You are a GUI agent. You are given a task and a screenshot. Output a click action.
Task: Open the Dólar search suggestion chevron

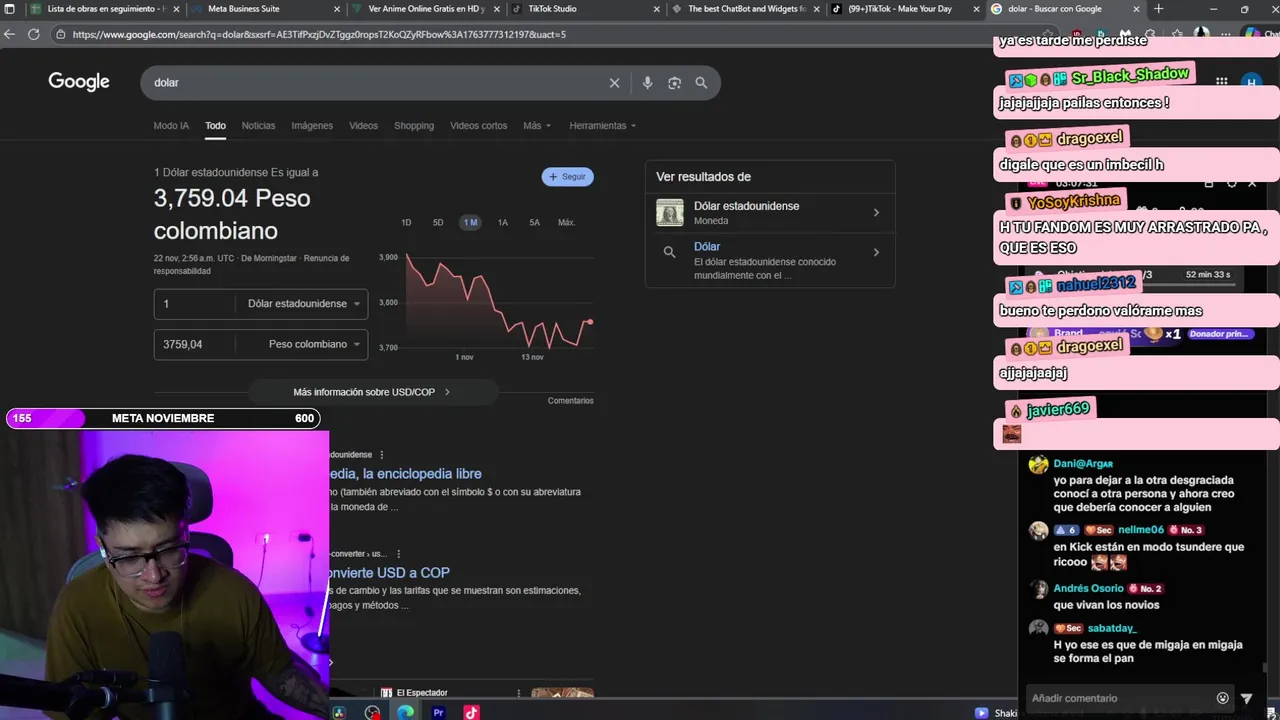coord(876,252)
